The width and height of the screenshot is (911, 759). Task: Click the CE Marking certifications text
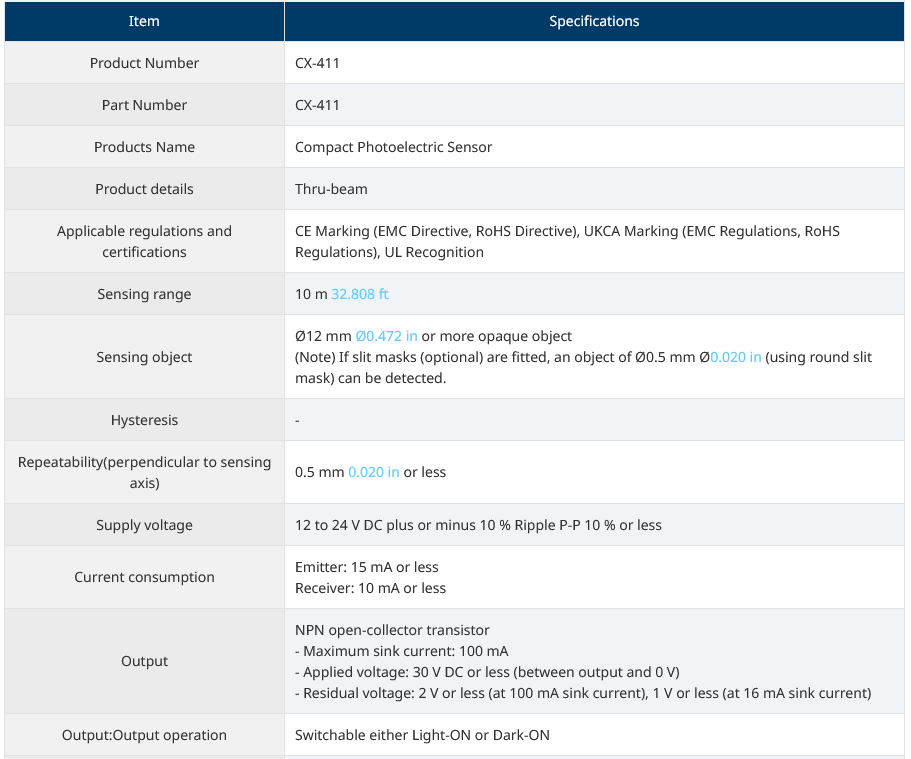click(567, 241)
